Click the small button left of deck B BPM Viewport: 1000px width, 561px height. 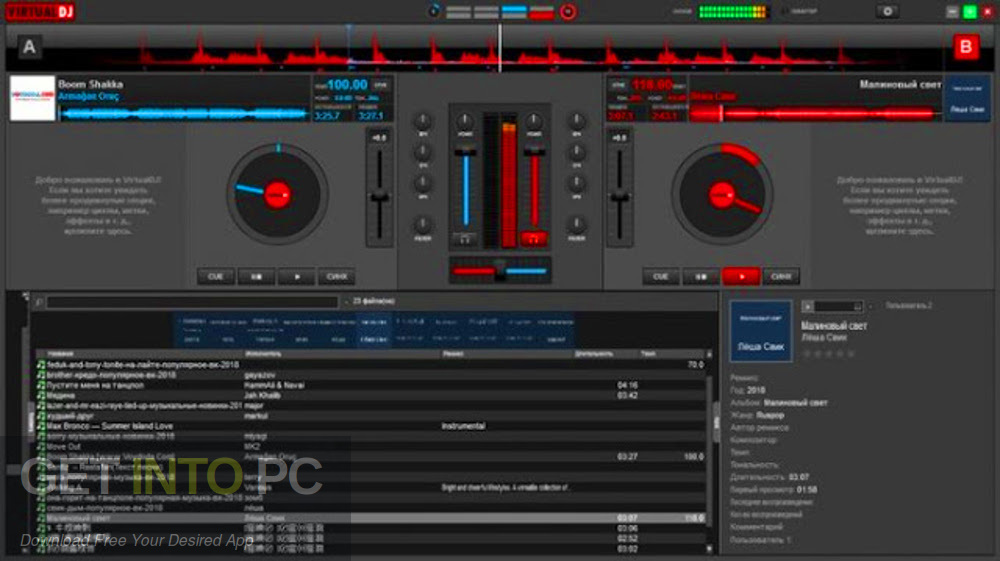[618, 85]
